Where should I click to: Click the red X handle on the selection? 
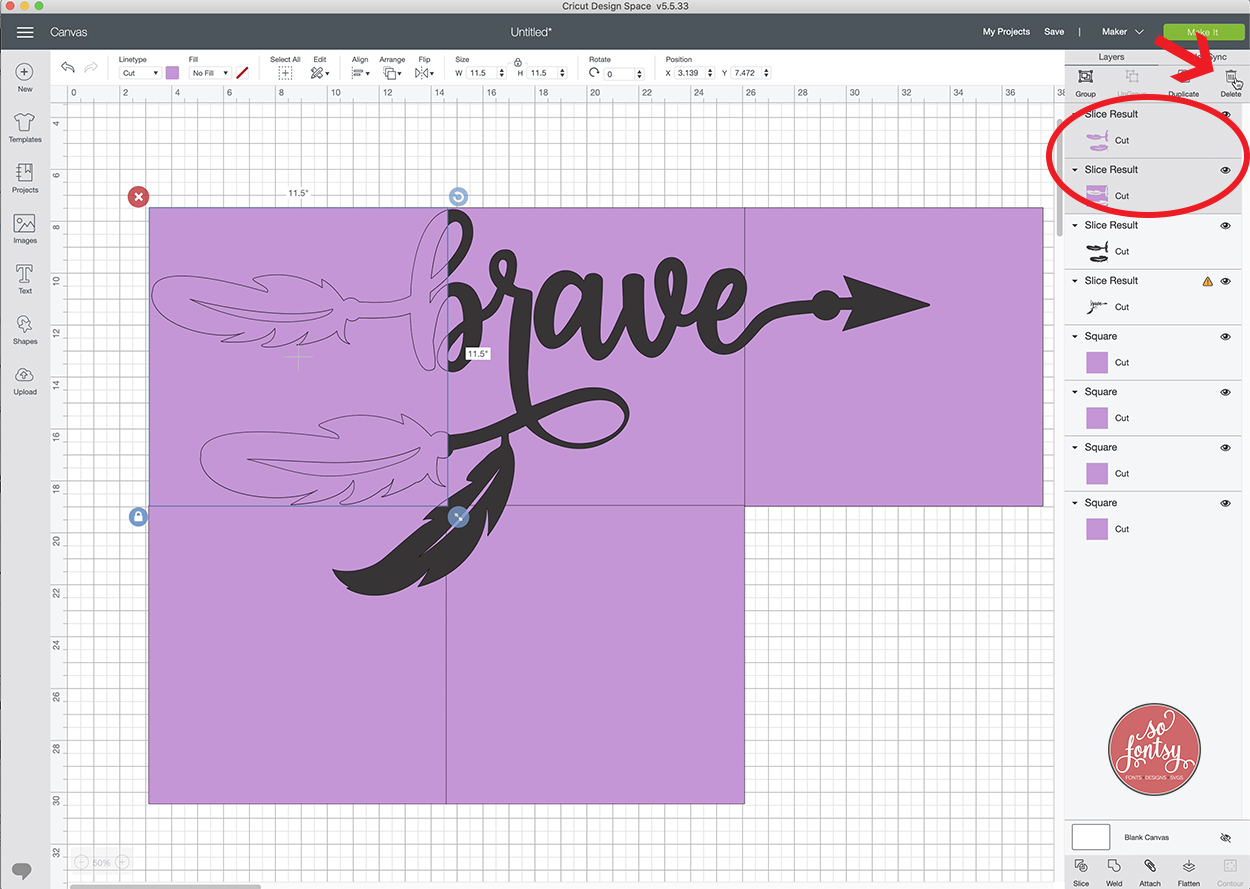pos(139,197)
